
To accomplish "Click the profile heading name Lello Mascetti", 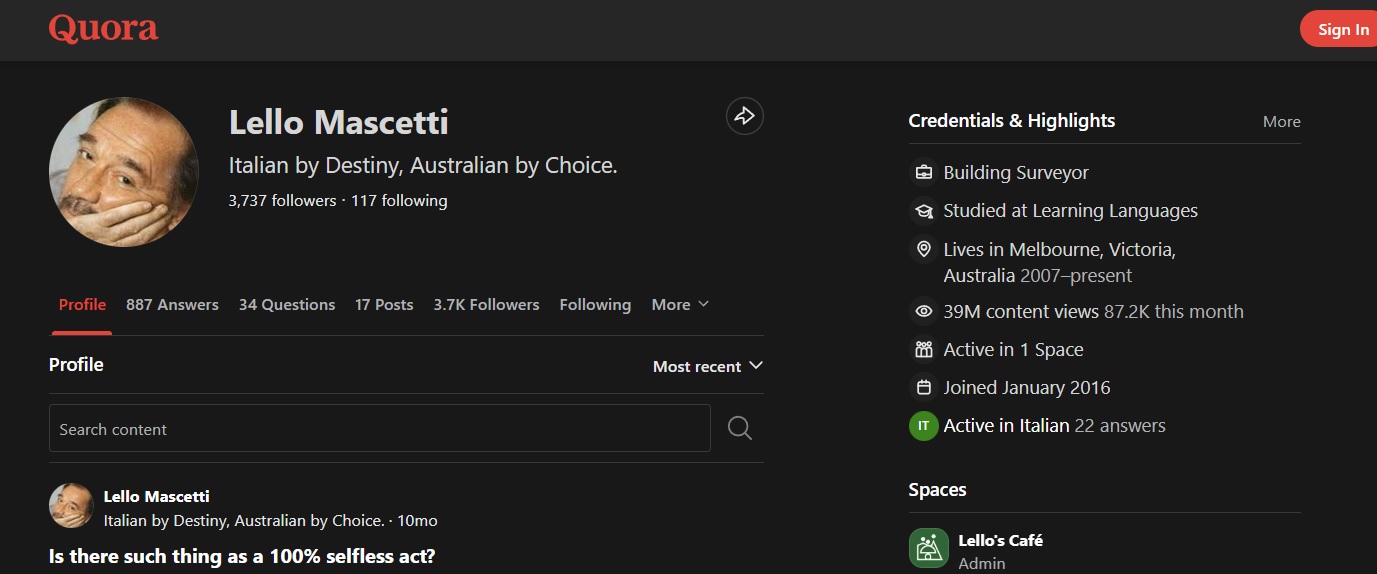I will click(x=339, y=122).
